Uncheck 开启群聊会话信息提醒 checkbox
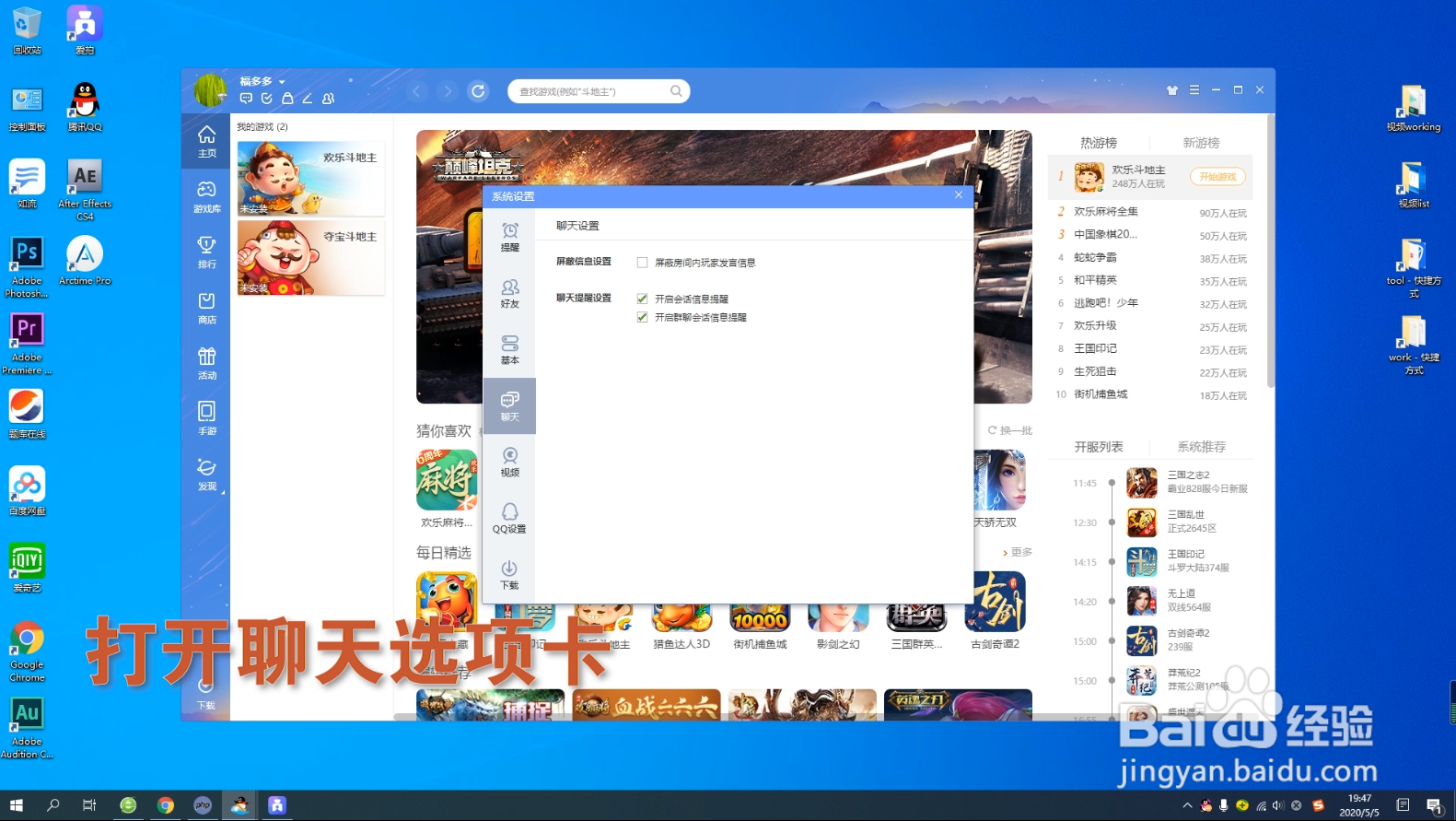The image size is (1456, 821). click(x=642, y=317)
